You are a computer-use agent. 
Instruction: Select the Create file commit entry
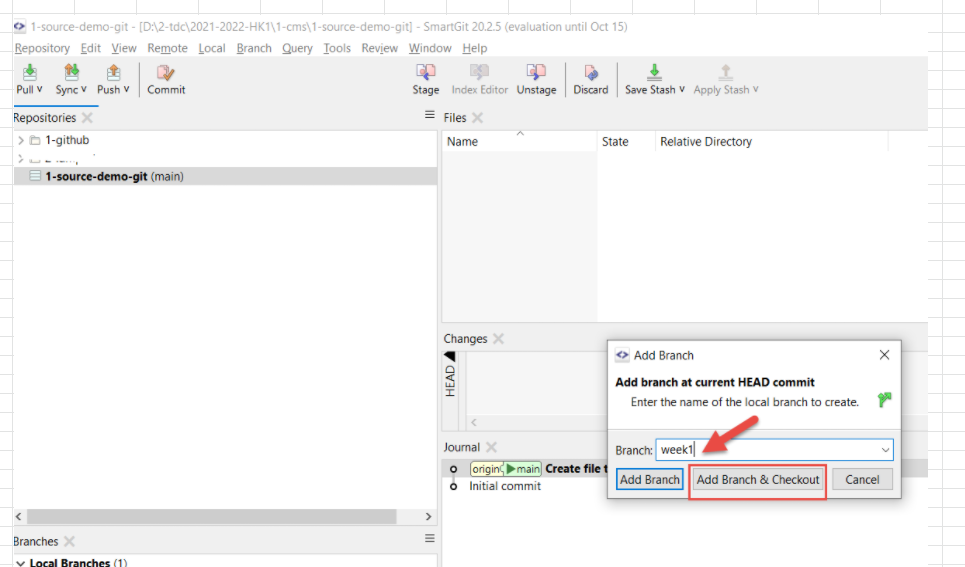(576, 469)
